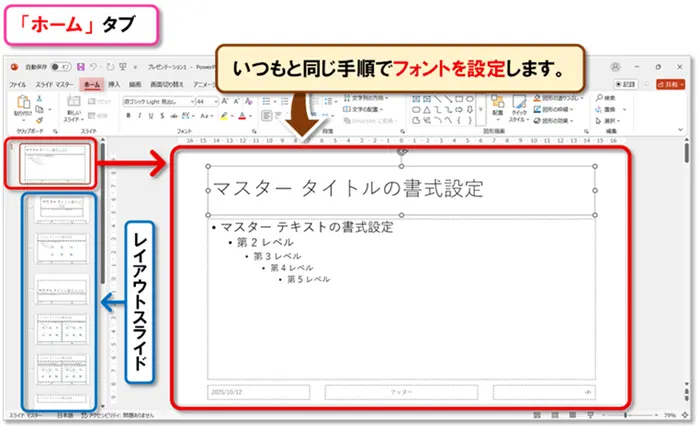700x429 pixels.
Task: Expand the highlight color dropdown arrow
Action: tap(232, 116)
